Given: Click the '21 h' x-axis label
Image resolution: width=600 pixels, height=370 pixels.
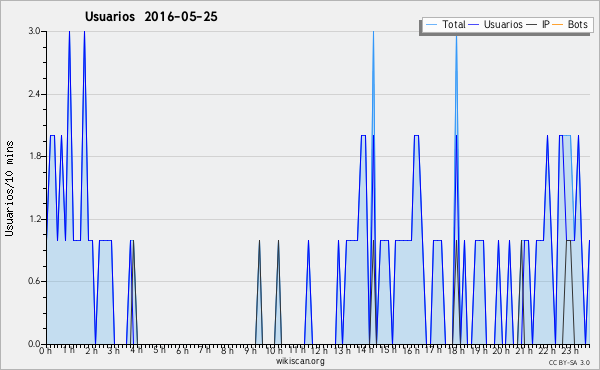Looking at the screenshot, I should pos(524,351).
